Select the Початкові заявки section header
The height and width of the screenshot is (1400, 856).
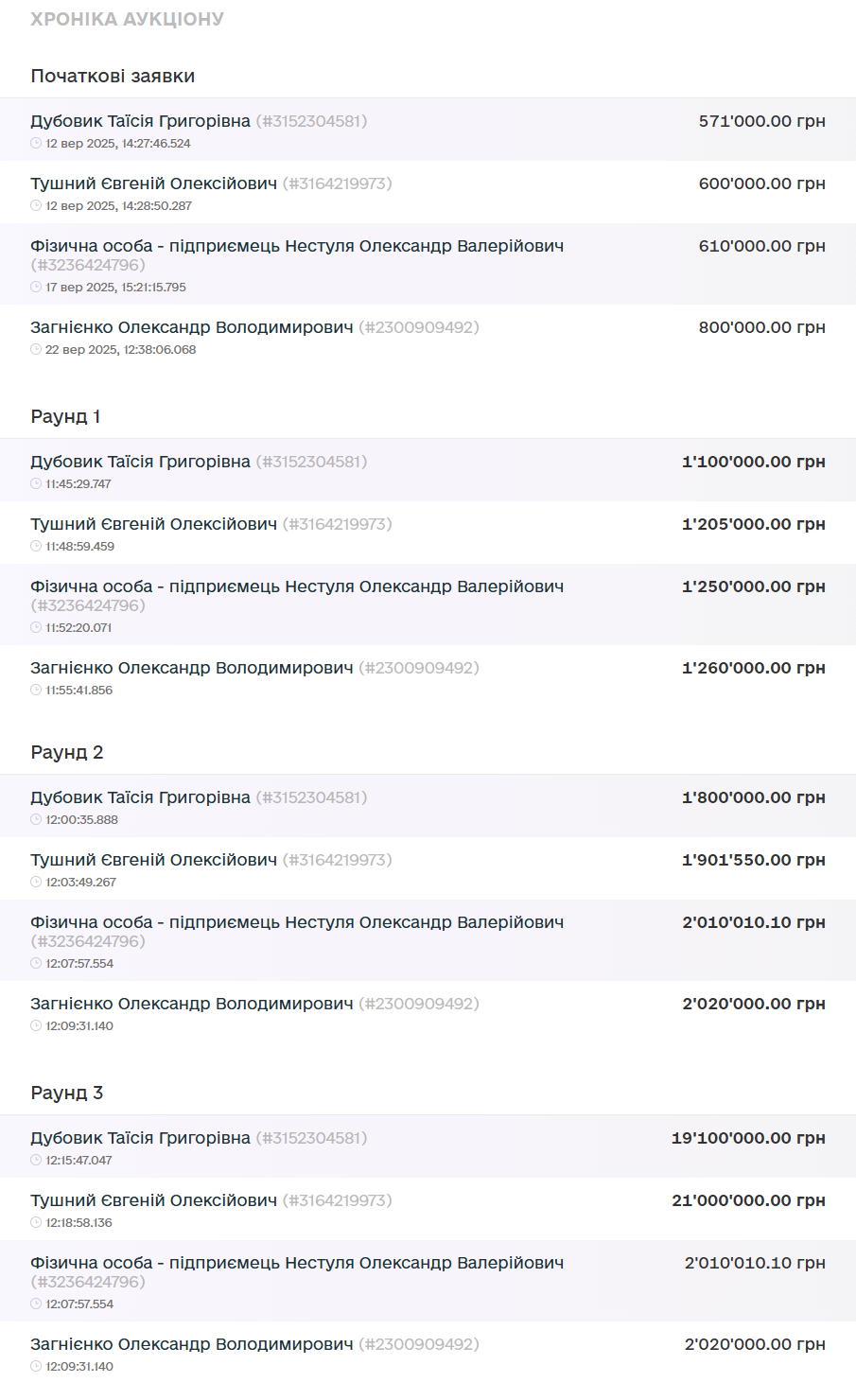[x=113, y=76]
